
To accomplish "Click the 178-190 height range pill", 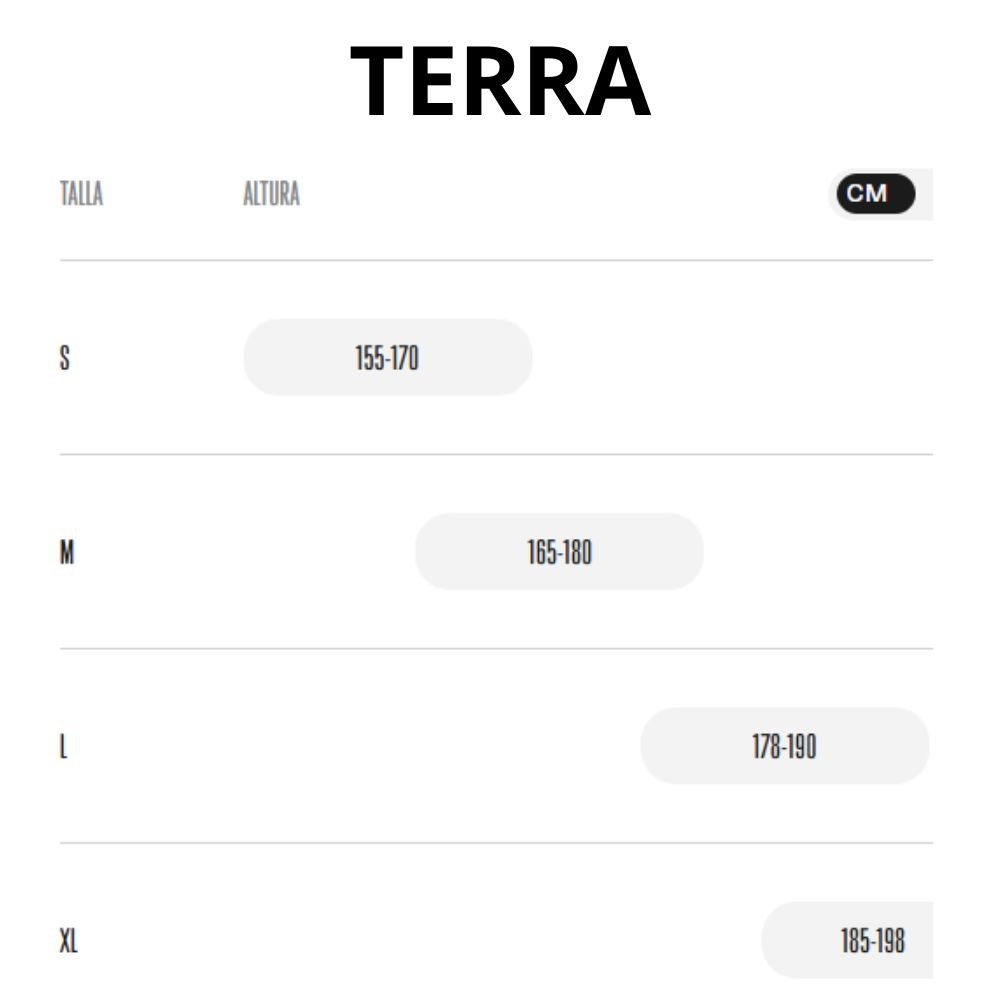I will 784,746.
